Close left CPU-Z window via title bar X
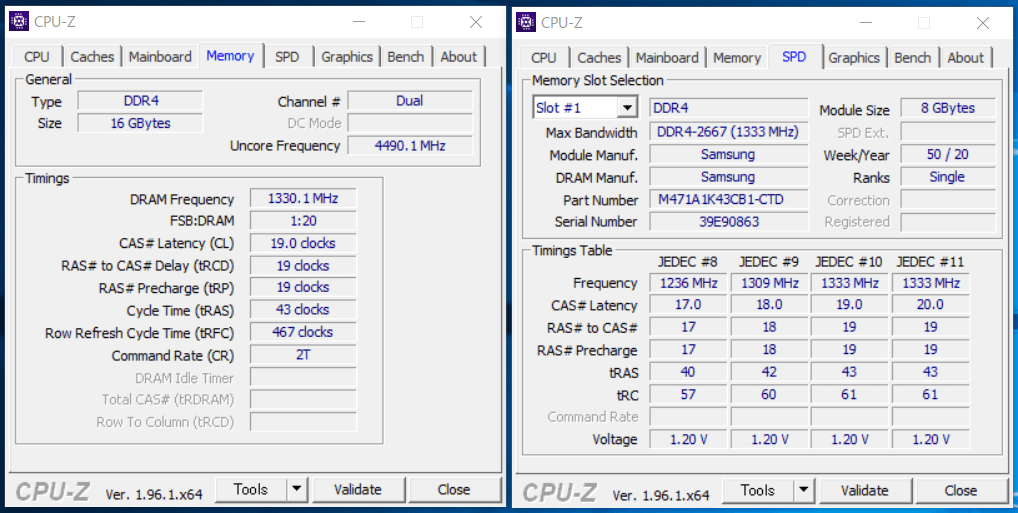This screenshot has width=1018, height=513. pyautogui.click(x=476, y=22)
